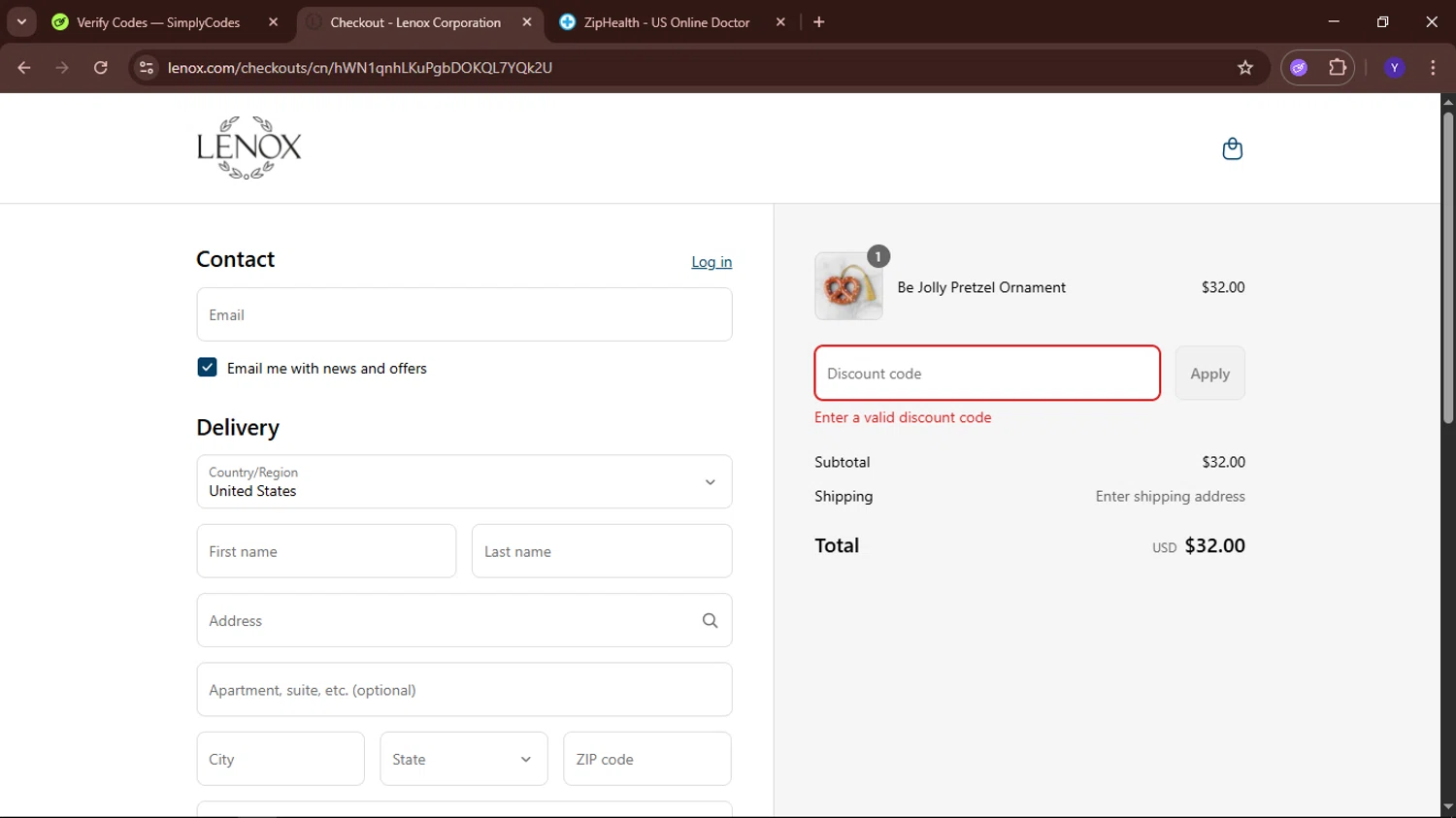
Task: Focus the Address field
Action: 464,621
